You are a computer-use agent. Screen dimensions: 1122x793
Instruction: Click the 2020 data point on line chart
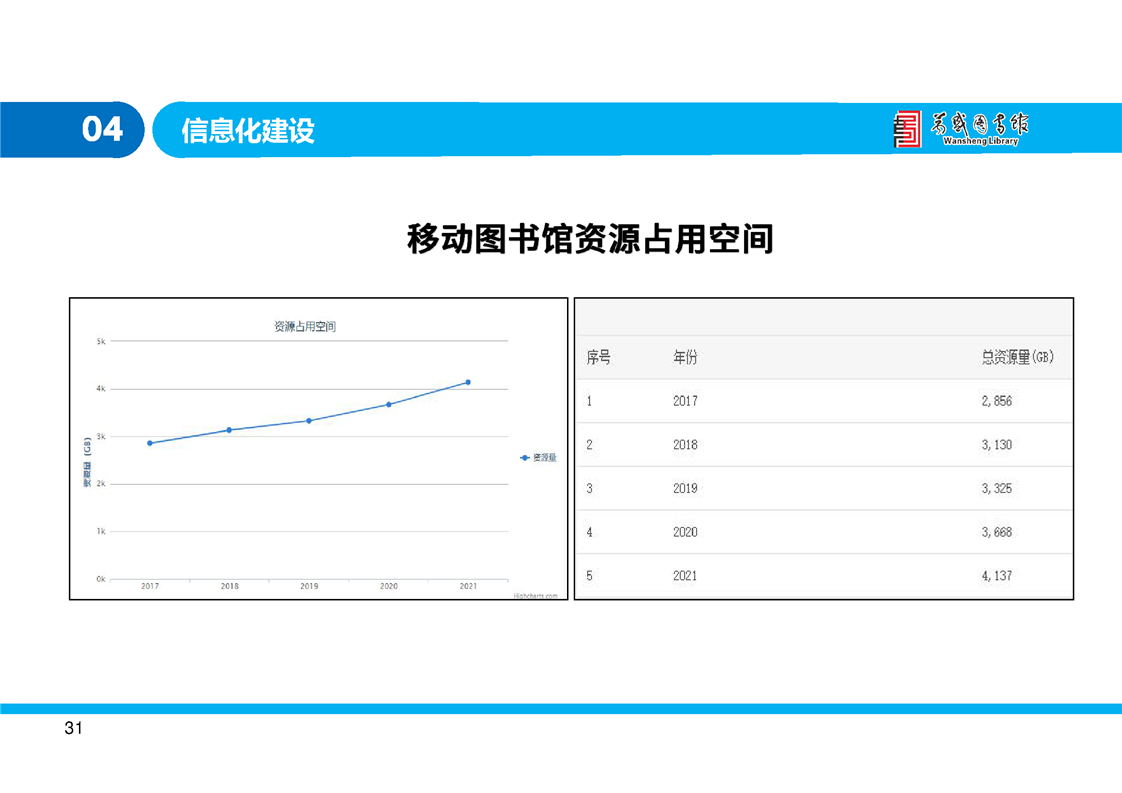389,404
